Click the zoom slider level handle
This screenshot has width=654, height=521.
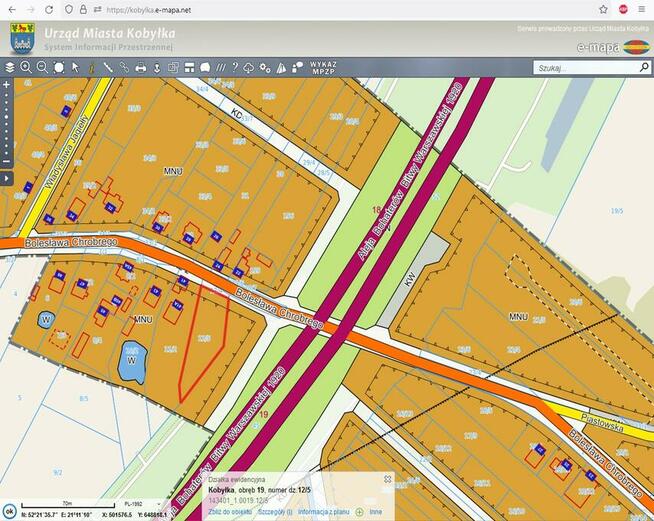6,118
